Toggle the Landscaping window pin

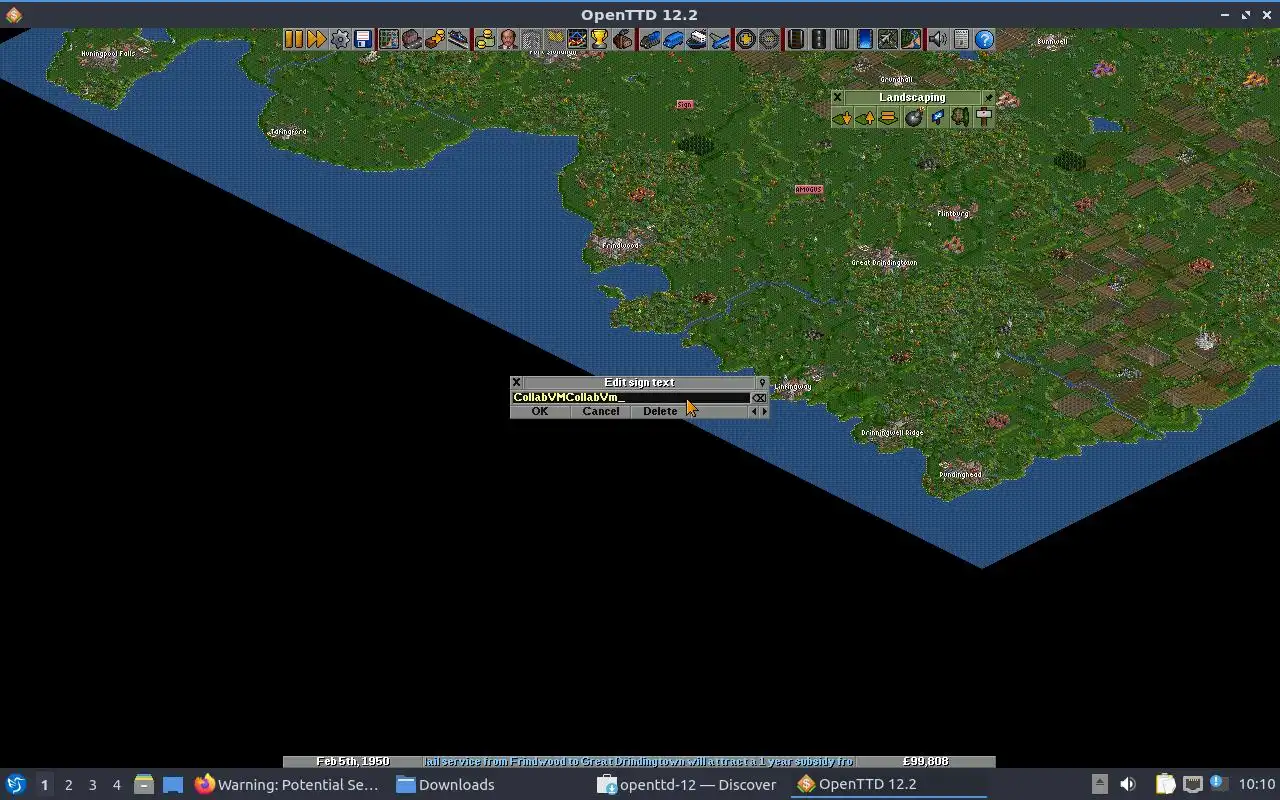989,97
